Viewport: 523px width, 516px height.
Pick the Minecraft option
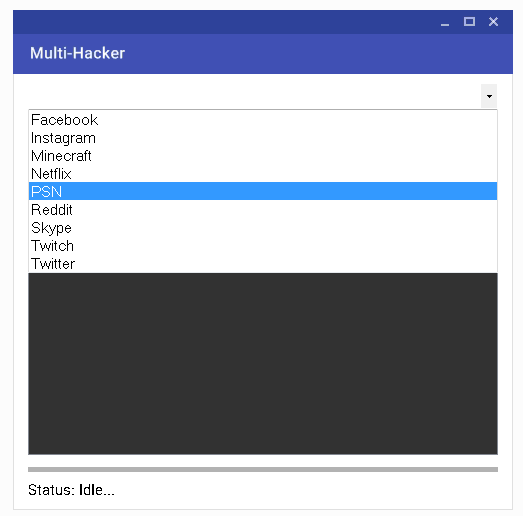(263, 156)
